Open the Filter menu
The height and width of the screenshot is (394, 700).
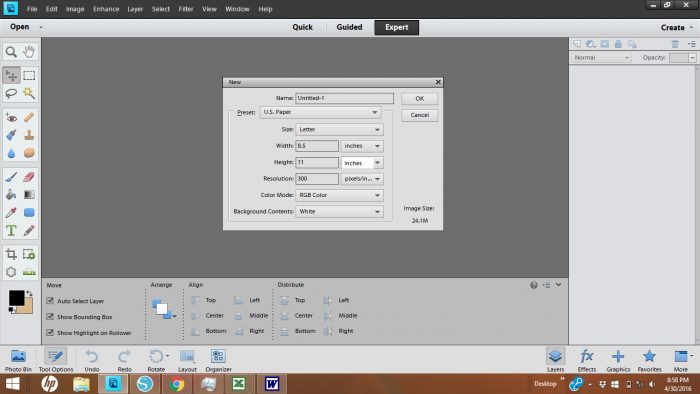click(x=186, y=9)
